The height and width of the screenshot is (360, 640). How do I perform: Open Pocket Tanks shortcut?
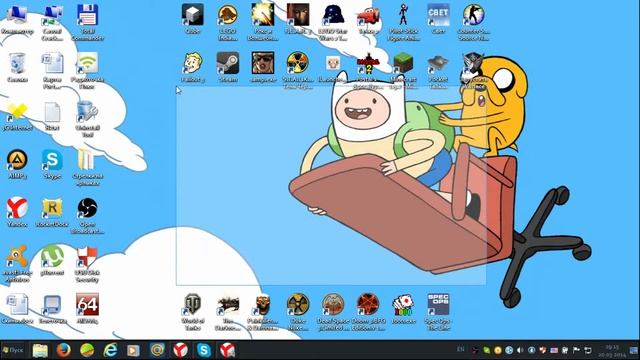[x=438, y=70]
